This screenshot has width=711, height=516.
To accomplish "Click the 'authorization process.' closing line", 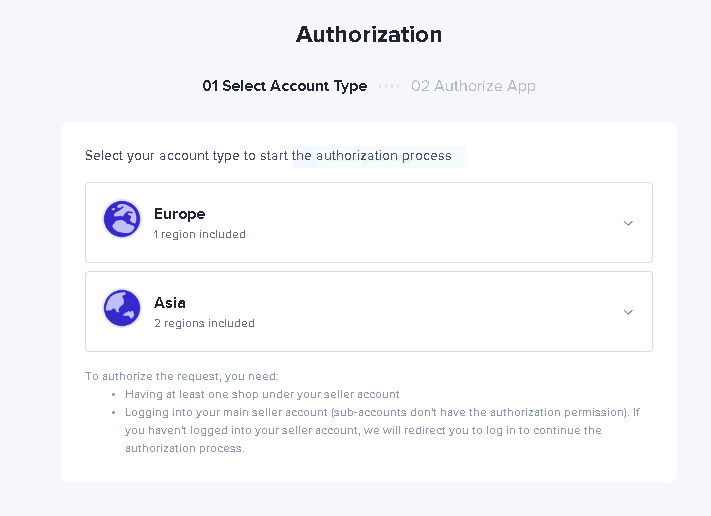I will pos(185,448).
